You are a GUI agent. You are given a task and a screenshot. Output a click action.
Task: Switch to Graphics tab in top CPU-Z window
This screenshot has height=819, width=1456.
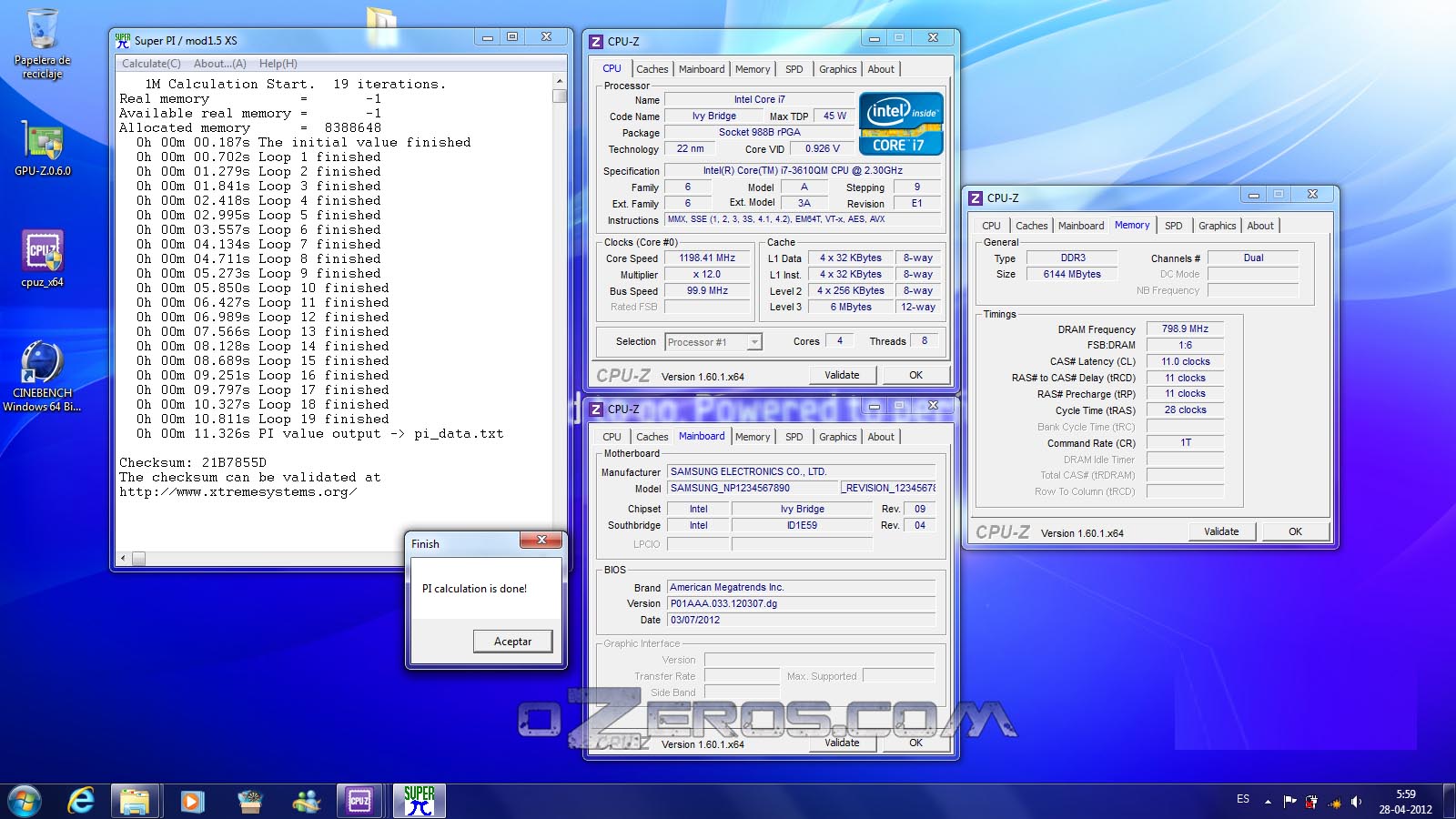[837, 69]
